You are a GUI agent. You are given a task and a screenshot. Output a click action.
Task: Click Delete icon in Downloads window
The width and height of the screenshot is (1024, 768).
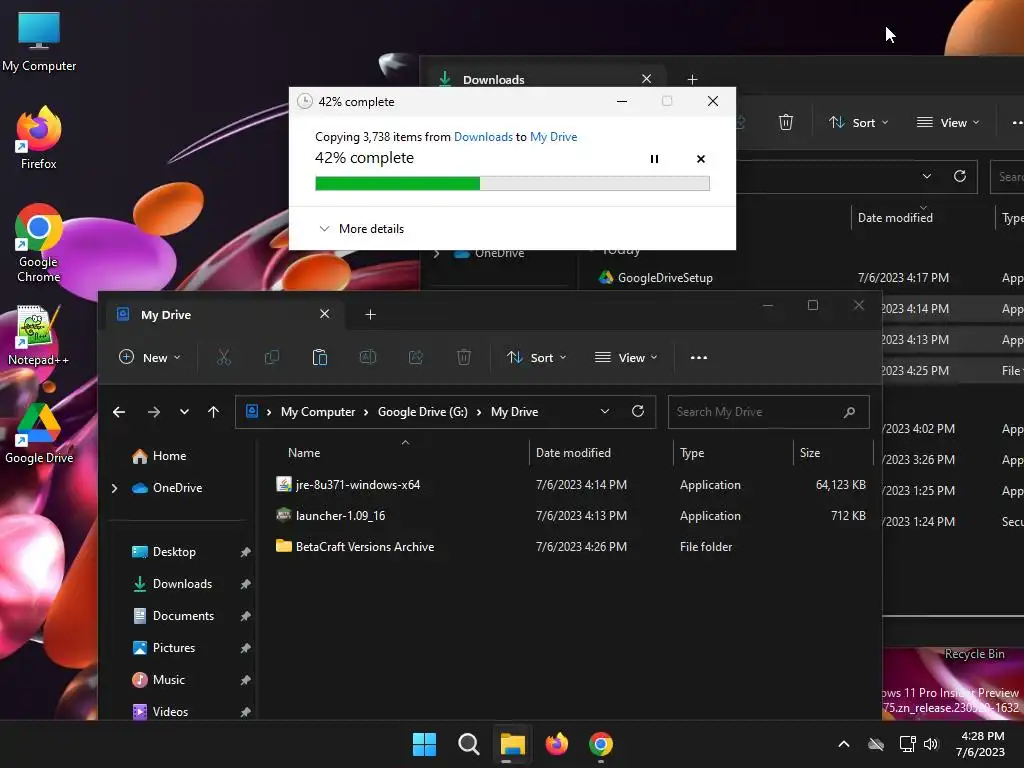[x=786, y=122]
